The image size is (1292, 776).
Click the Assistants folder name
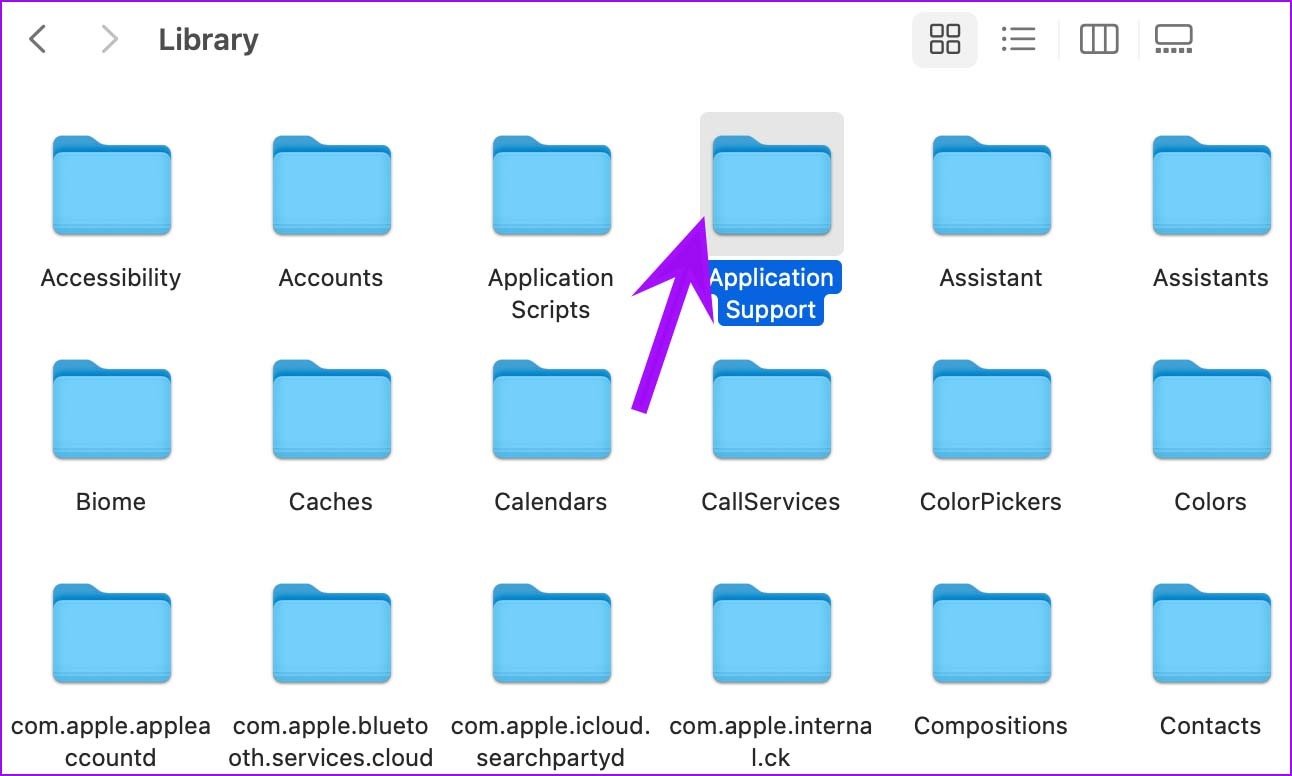point(1211,278)
